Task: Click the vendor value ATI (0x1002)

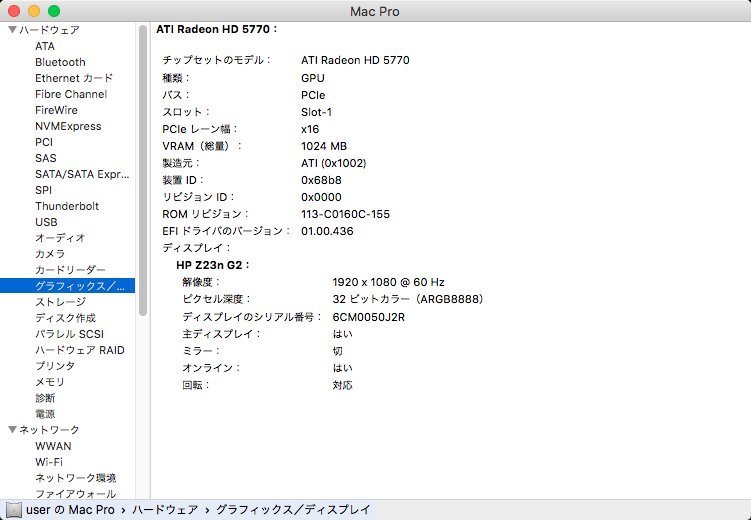Action: pos(334,163)
